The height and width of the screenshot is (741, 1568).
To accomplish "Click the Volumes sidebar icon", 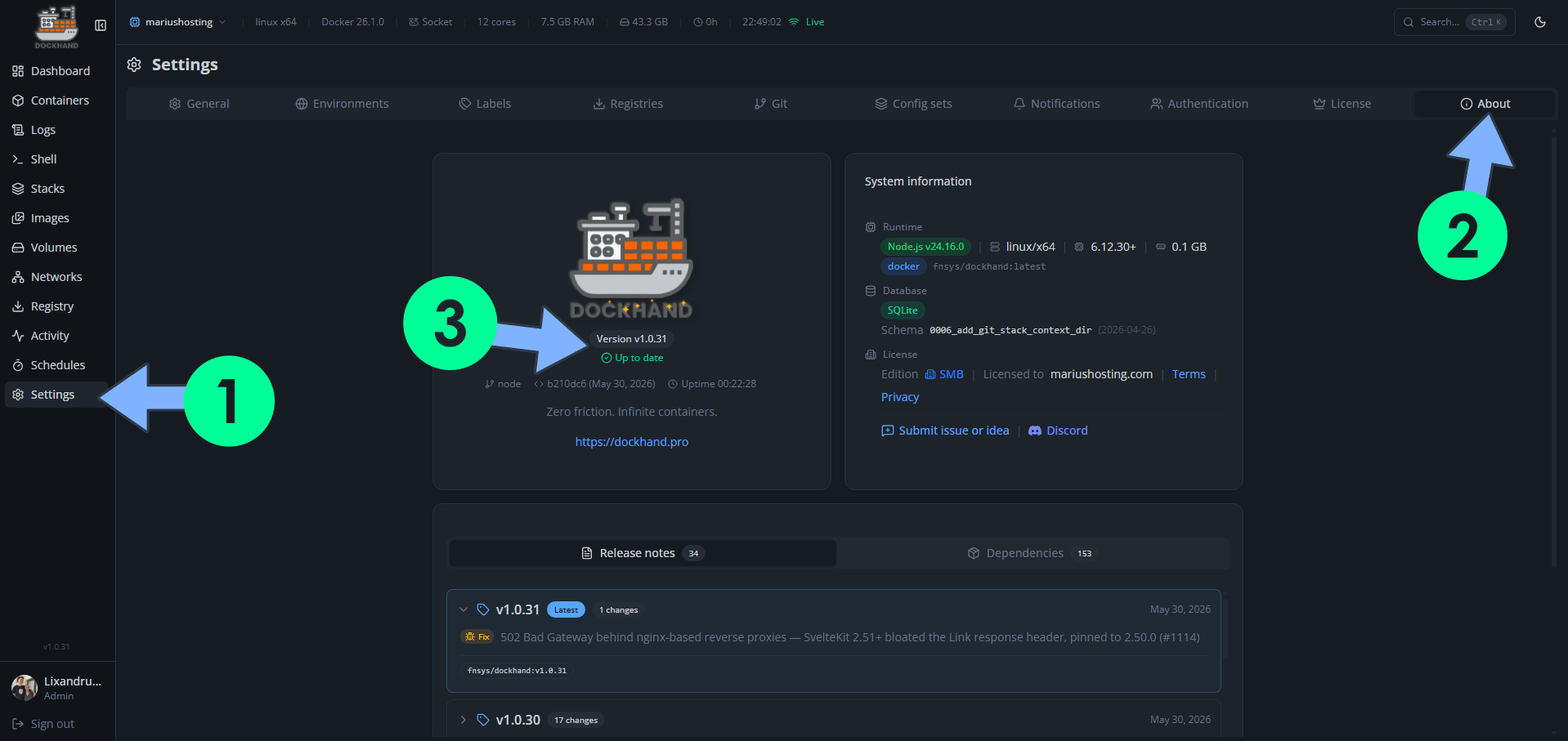I will click(18, 248).
